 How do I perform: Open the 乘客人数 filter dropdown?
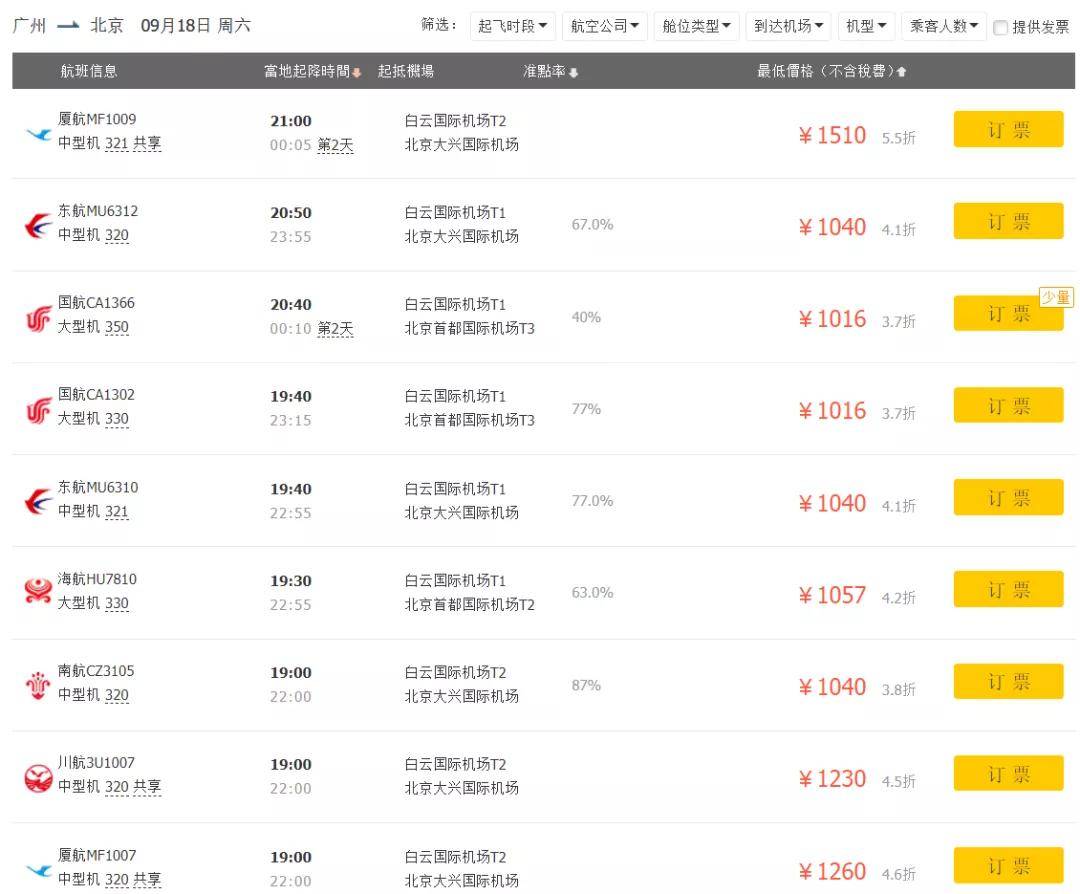click(944, 26)
